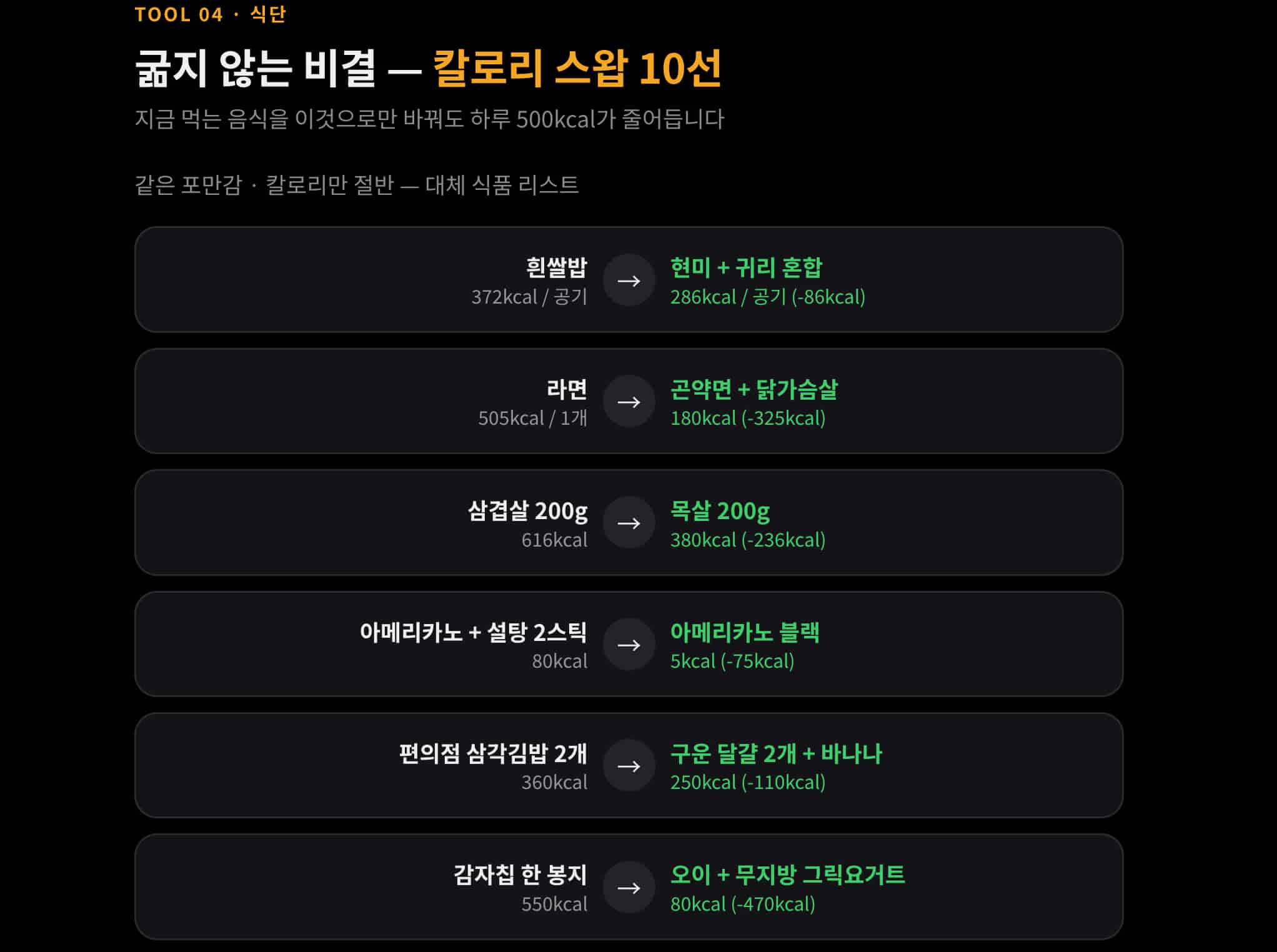The height and width of the screenshot is (952, 1277).
Task: Click the arrow icon after 삼겹살 200g
Action: coord(629,523)
